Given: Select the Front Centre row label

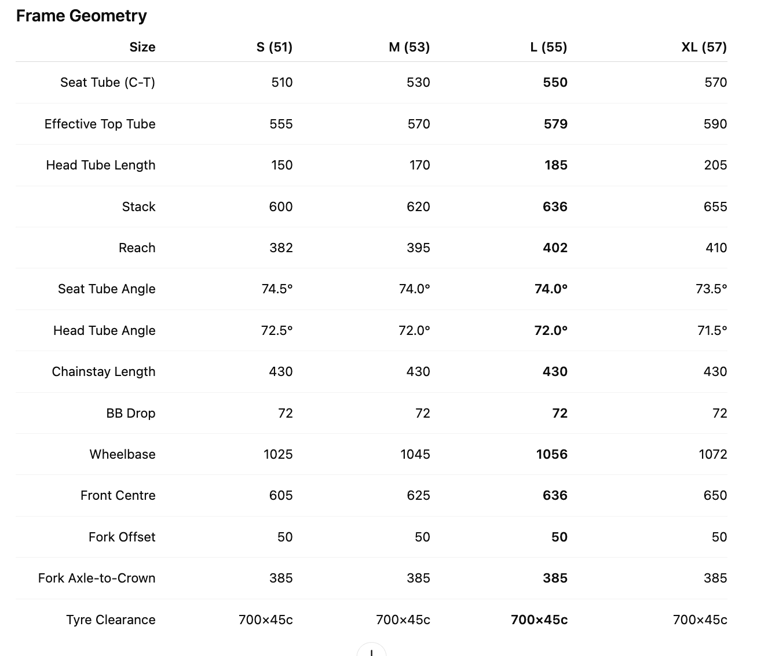Looking at the screenshot, I should point(118,496).
